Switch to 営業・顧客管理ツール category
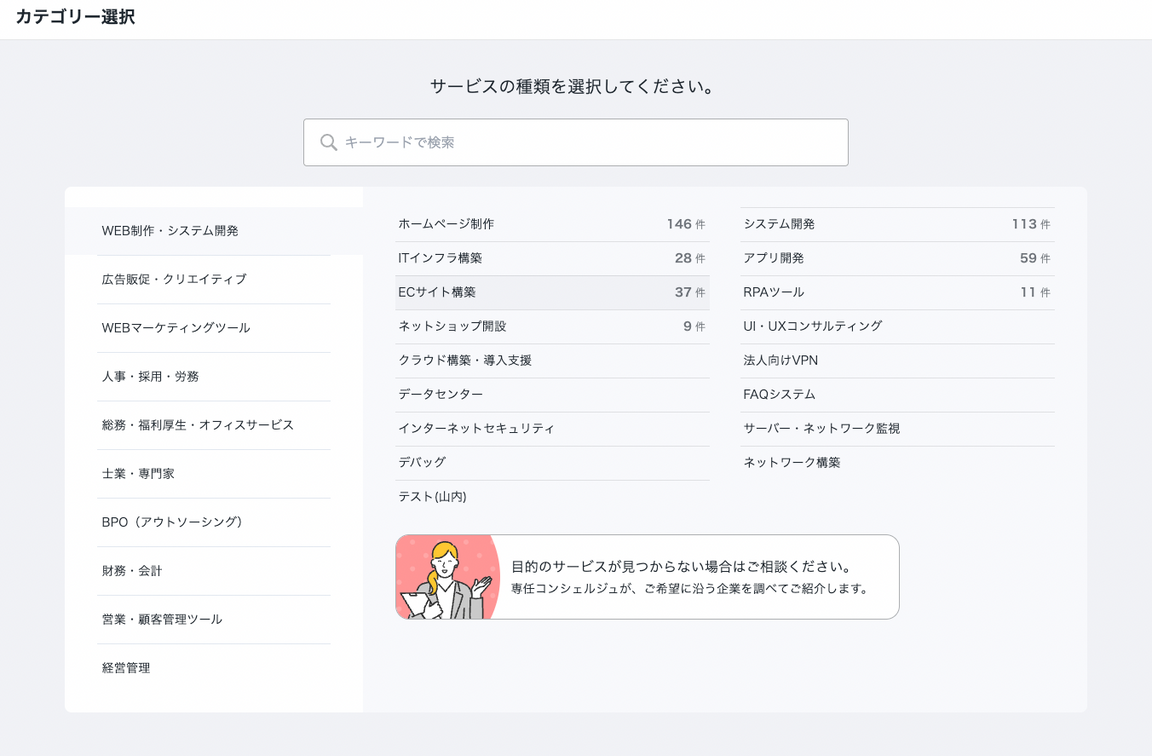 click(x=162, y=620)
